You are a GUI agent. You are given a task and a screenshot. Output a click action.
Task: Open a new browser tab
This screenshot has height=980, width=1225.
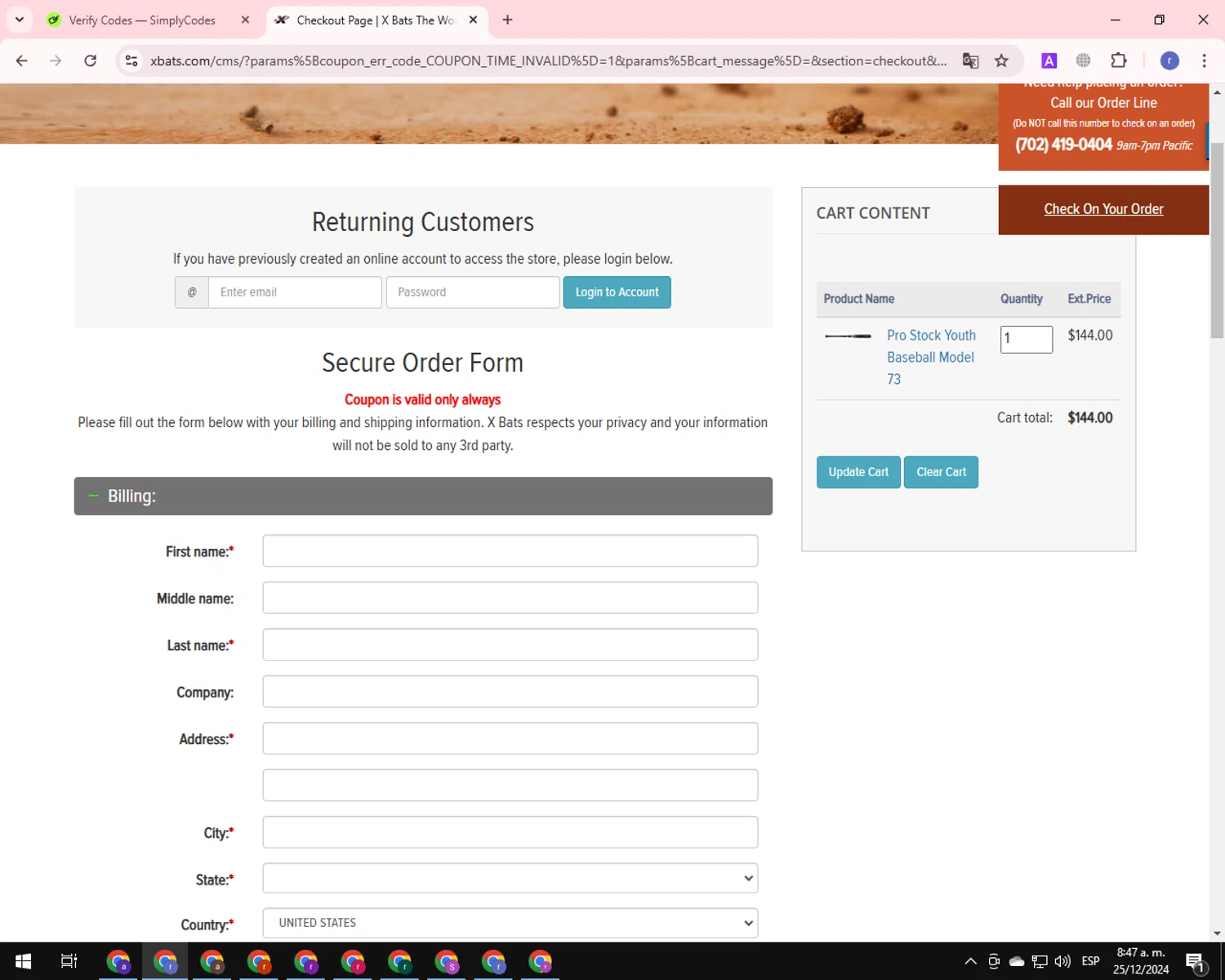(507, 20)
